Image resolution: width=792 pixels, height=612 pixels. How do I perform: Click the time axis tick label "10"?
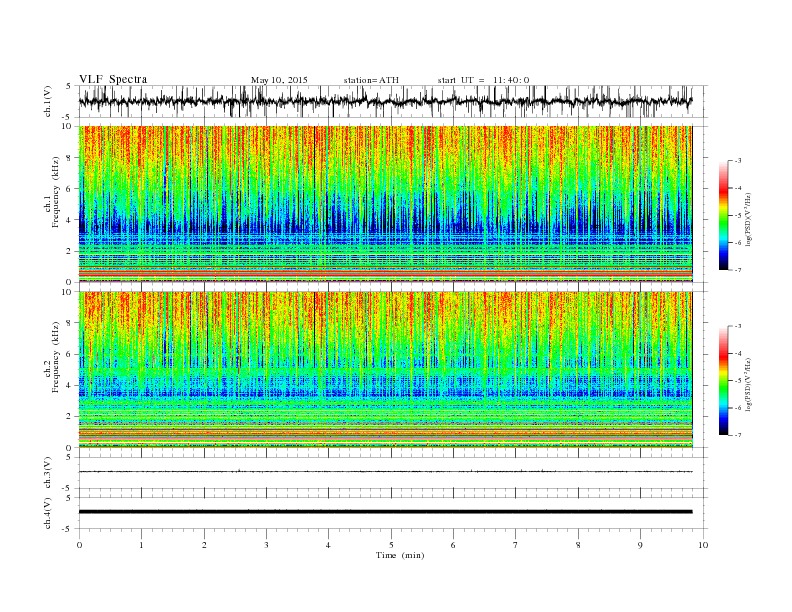pos(703,545)
